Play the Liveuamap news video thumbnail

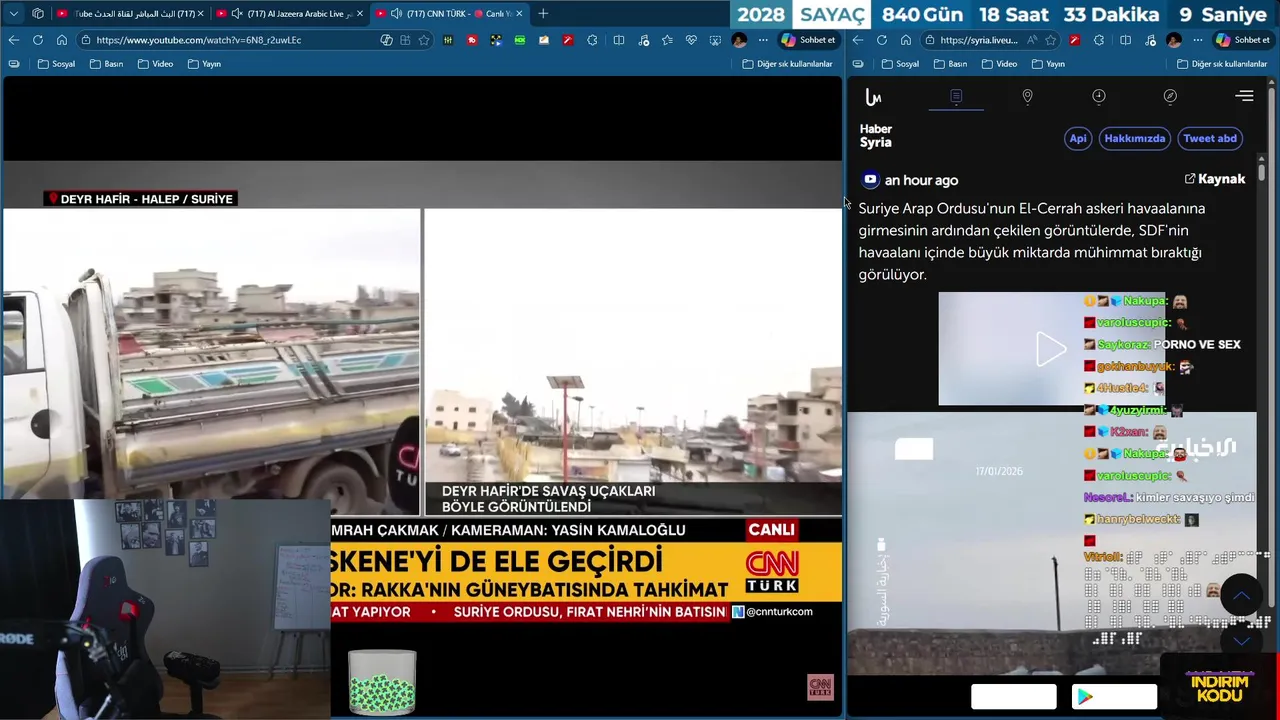[1051, 349]
